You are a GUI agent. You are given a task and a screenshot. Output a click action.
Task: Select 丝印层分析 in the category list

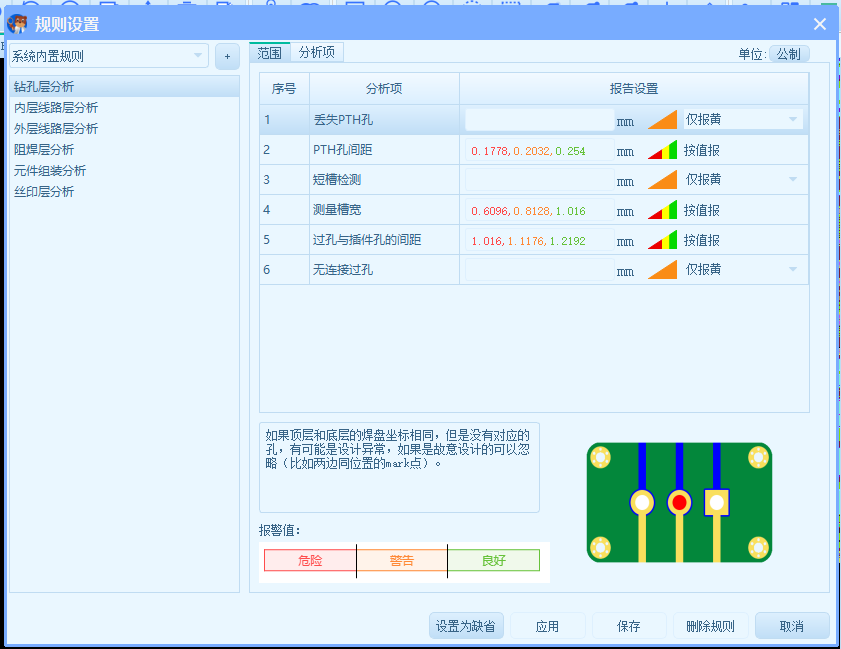click(124, 191)
